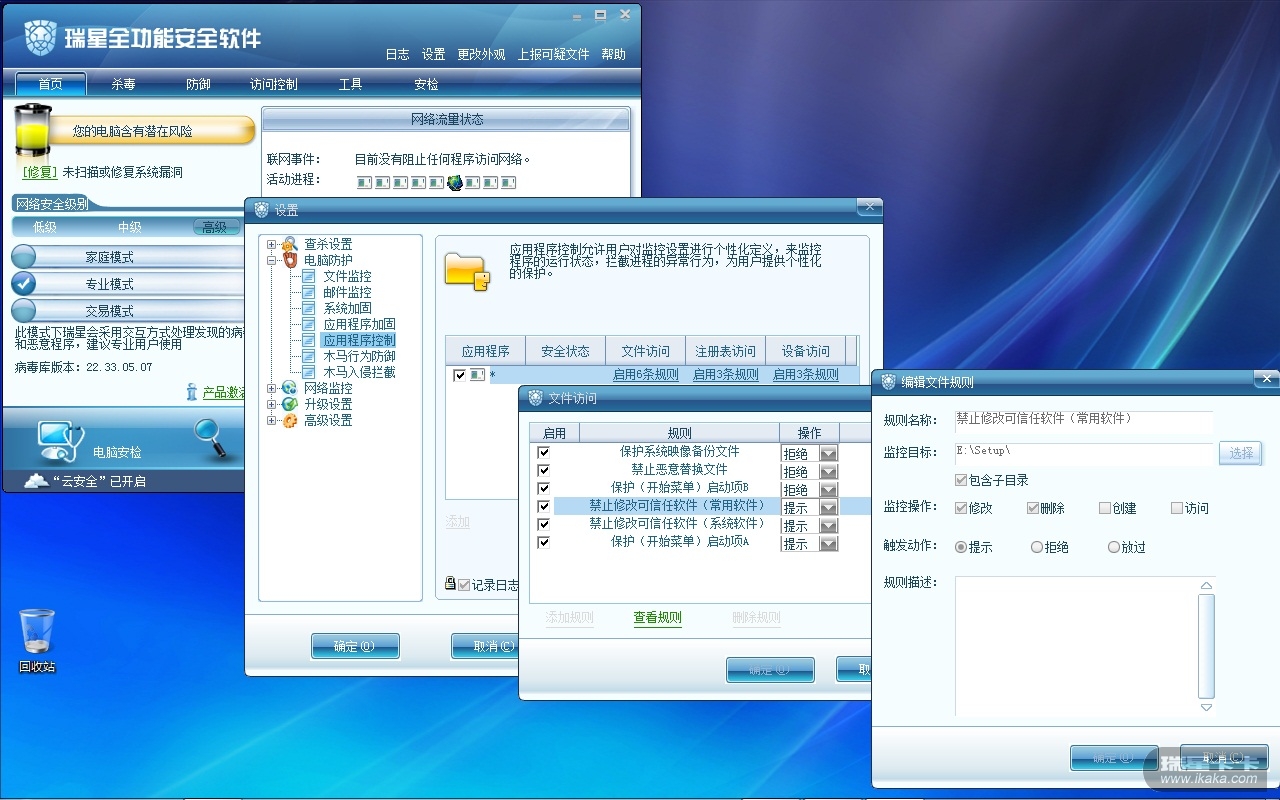Click 确定 in the settings dialog
Screen dimensions: 1280x800
pos(355,646)
